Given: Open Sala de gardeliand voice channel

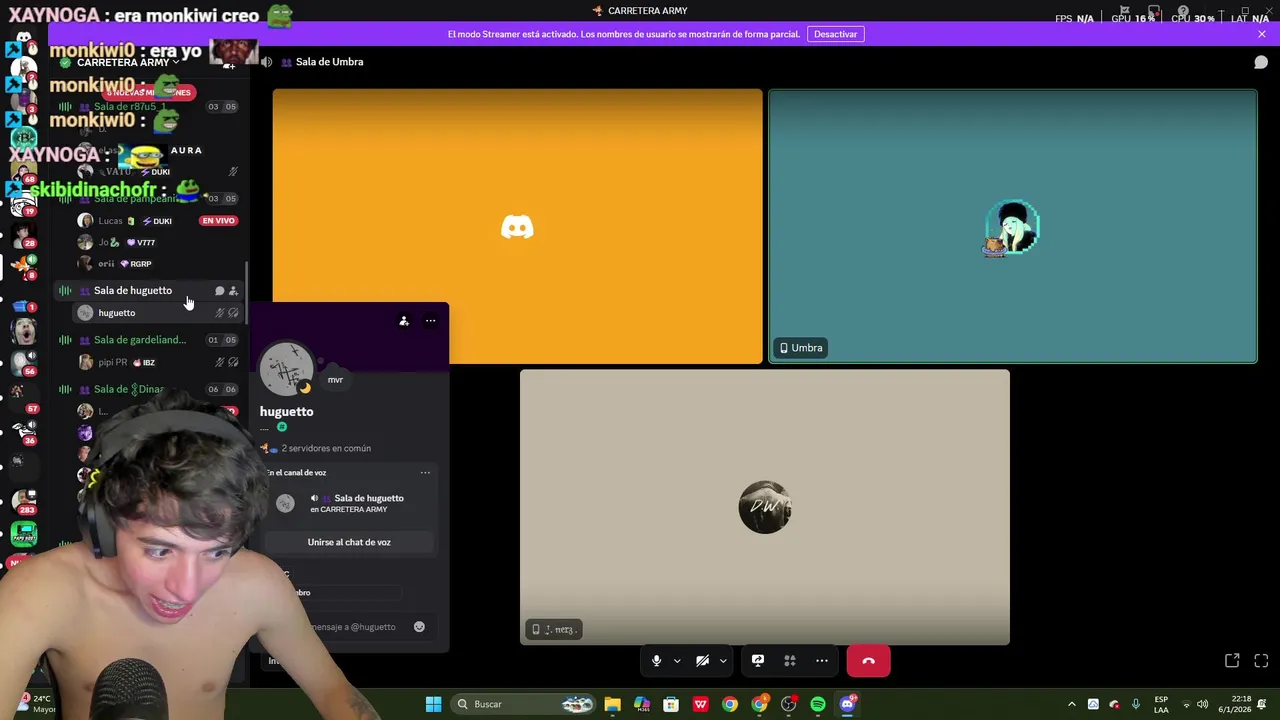Looking at the screenshot, I should pos(140,340).
